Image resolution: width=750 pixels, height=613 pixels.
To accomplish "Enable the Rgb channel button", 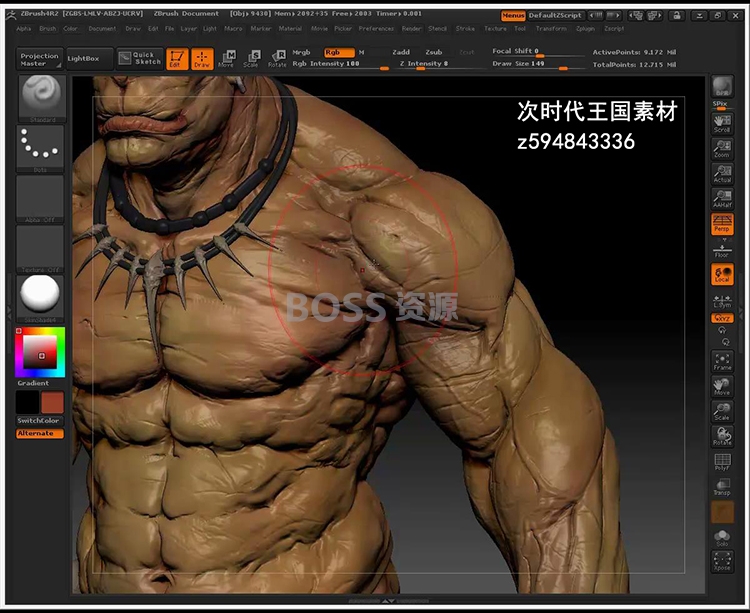I will click(339, 53).
